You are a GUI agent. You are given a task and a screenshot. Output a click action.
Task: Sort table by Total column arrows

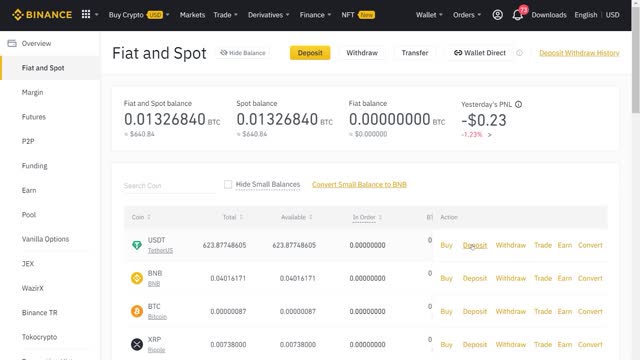tap(241, 217)
